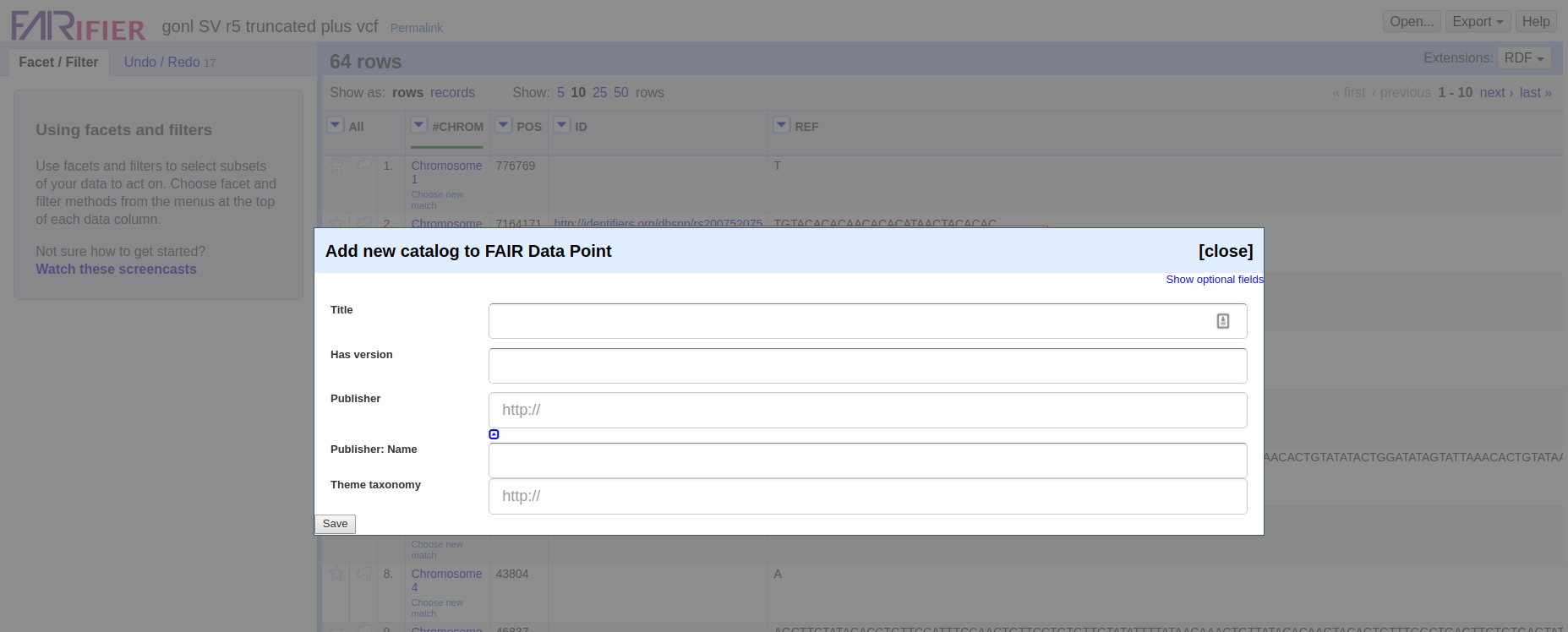Click POS value 776769

point(516,166)
